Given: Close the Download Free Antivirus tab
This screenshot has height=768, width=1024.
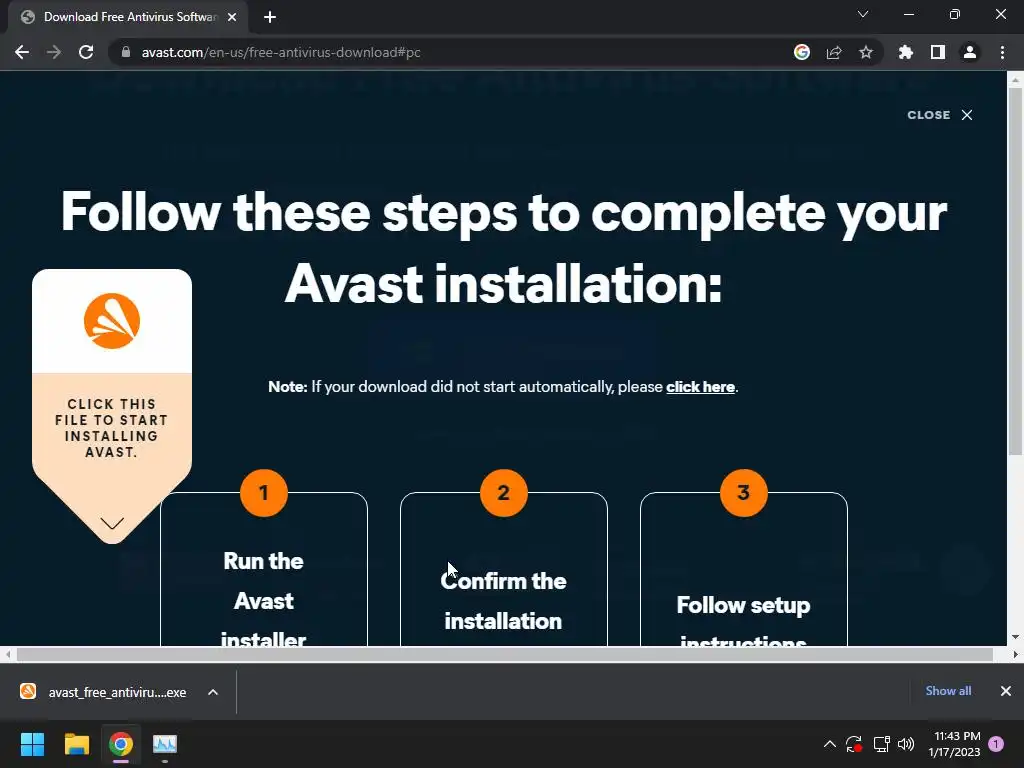Looking at the screenshot, I should (x=232, y=18).
